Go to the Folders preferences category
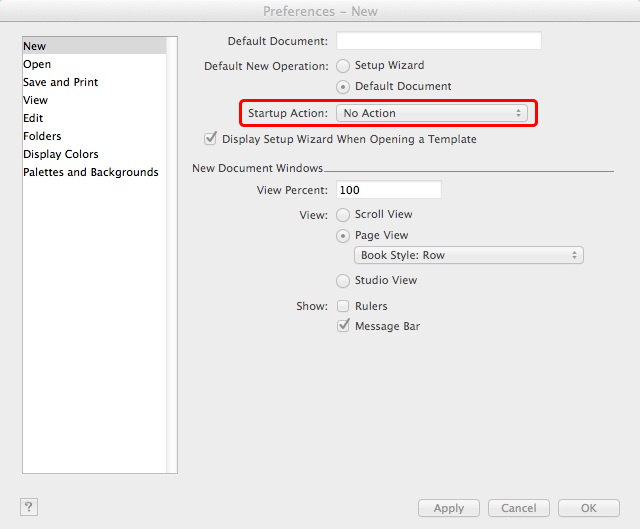 pyautogui.click(x=42, y=136)
